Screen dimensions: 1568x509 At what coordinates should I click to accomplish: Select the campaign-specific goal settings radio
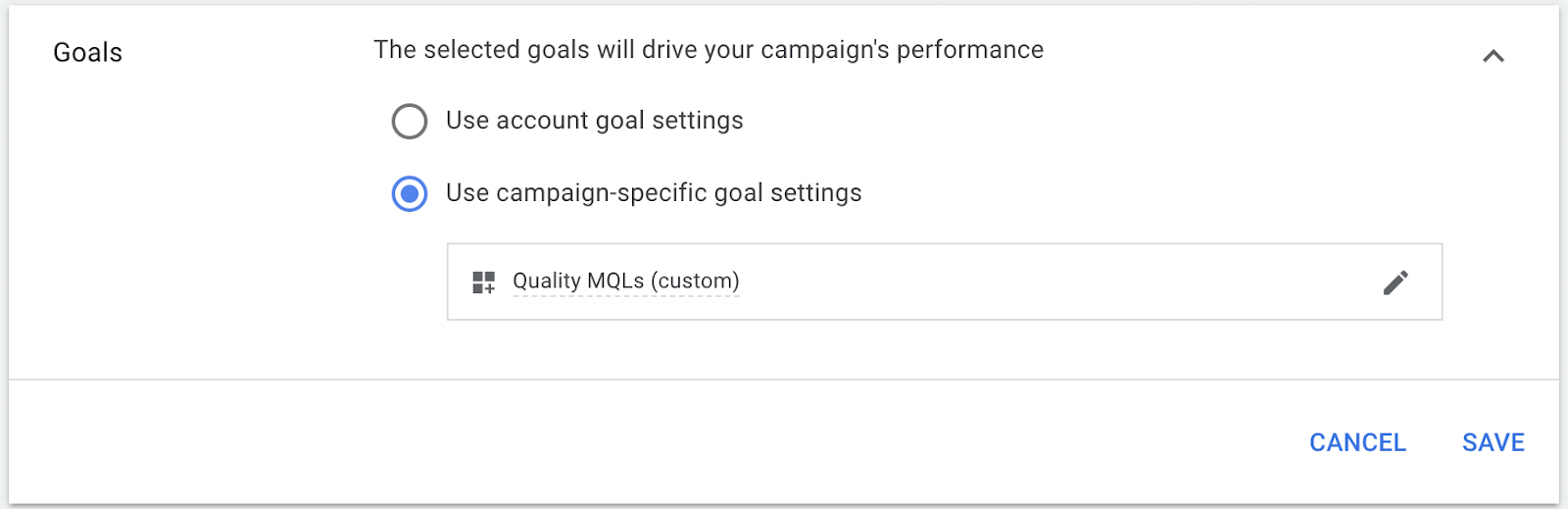pyautogui.click(x=410, y=194)
